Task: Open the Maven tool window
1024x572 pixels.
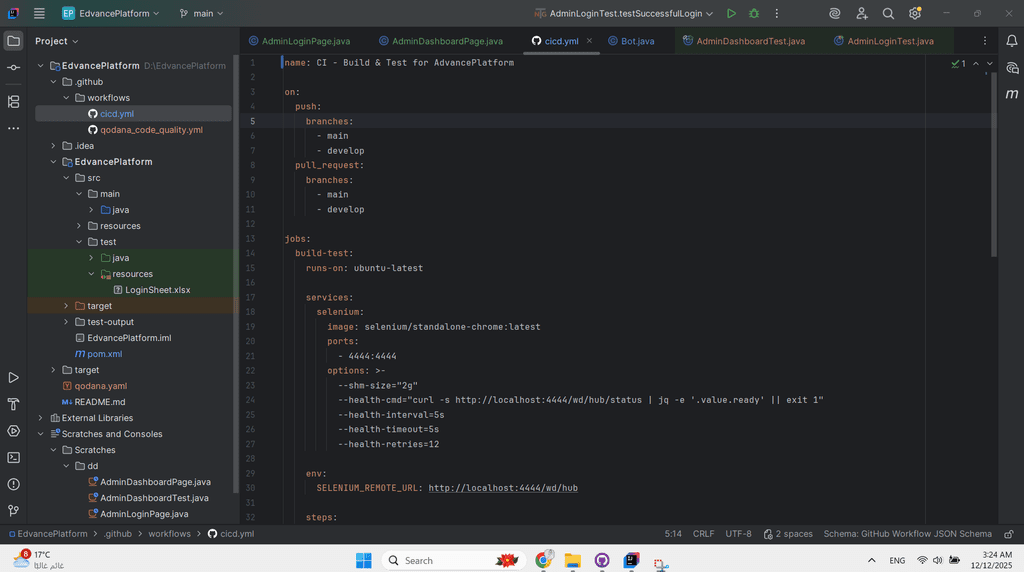Action: [1012, 93]
